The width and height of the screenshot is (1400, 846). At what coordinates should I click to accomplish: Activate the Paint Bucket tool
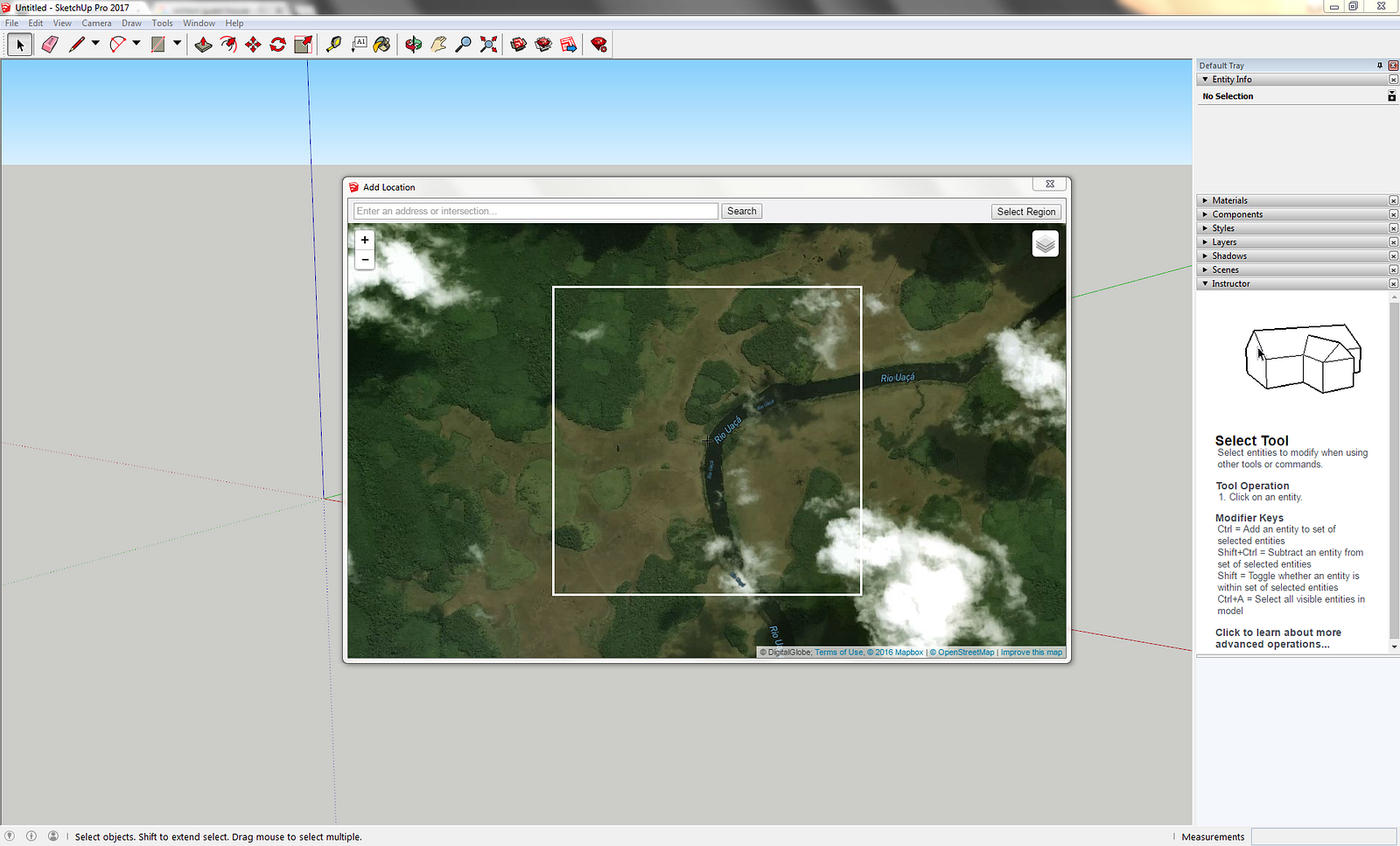tap(382, 45)
